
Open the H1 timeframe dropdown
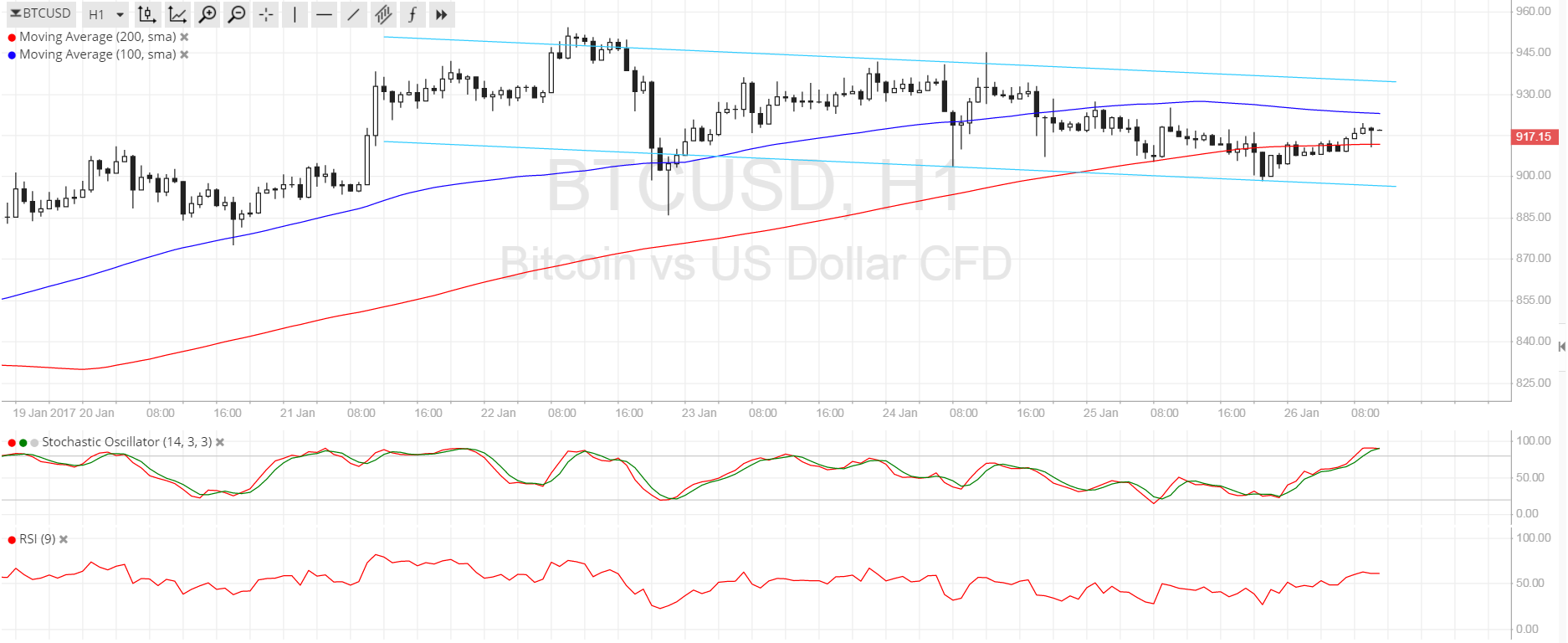coord(106,14)
